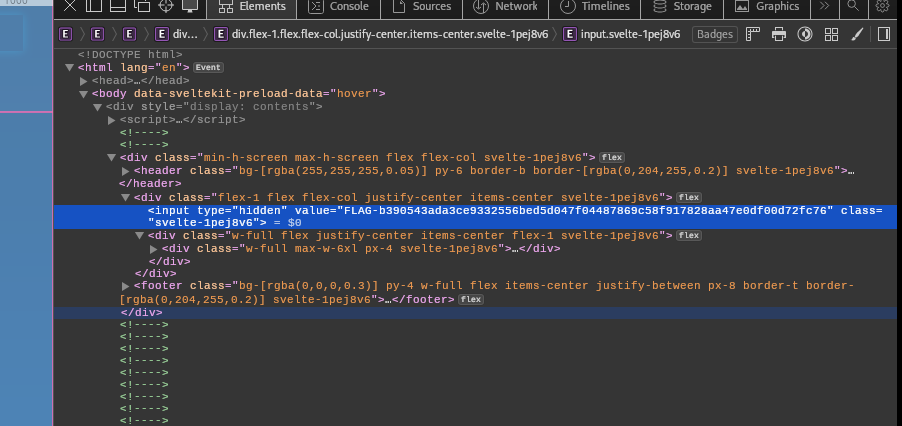
Task: Collapse the div style="display: contents" node
Action: pyautogui.click(x=98, y=107)
